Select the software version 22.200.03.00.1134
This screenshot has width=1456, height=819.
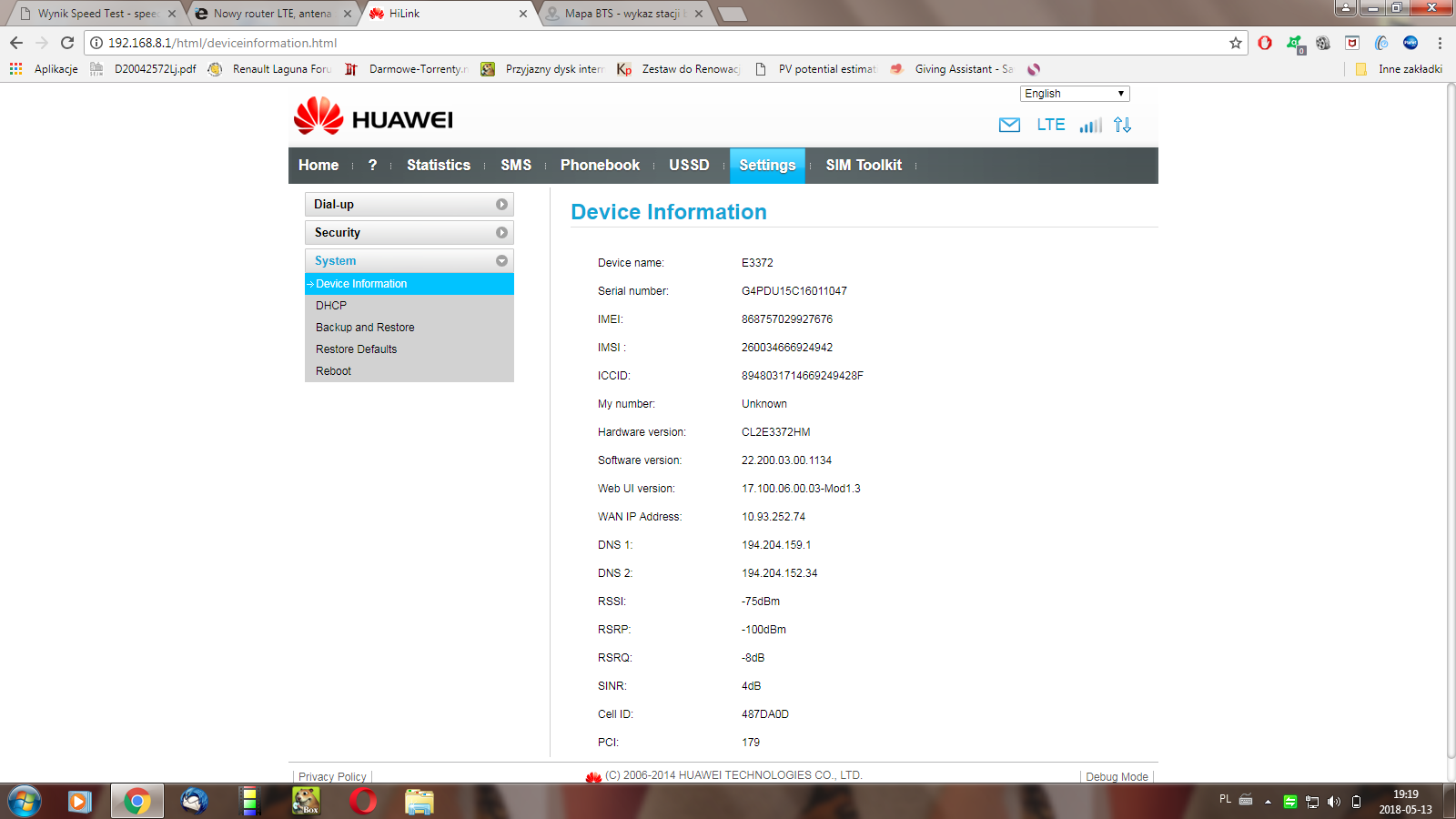tap(786, 460)
